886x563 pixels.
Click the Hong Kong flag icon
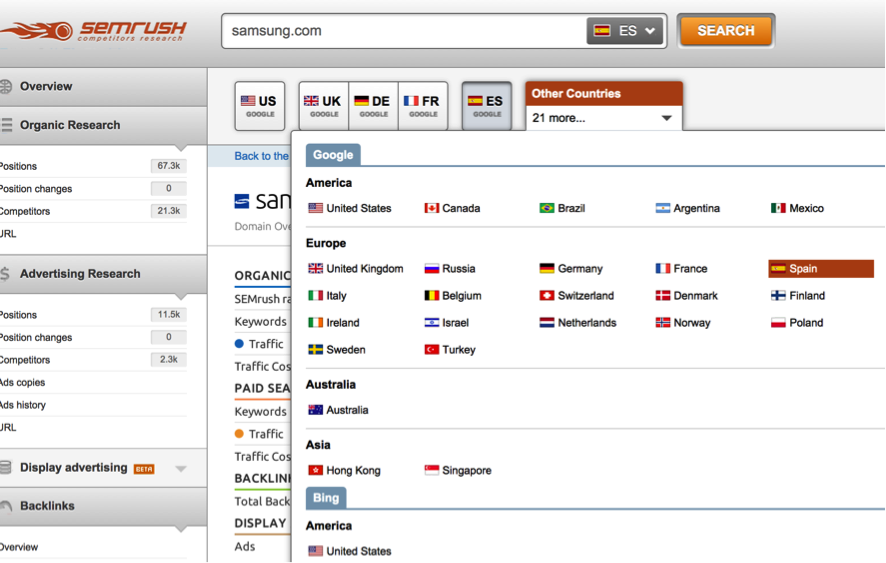[315, 470]
